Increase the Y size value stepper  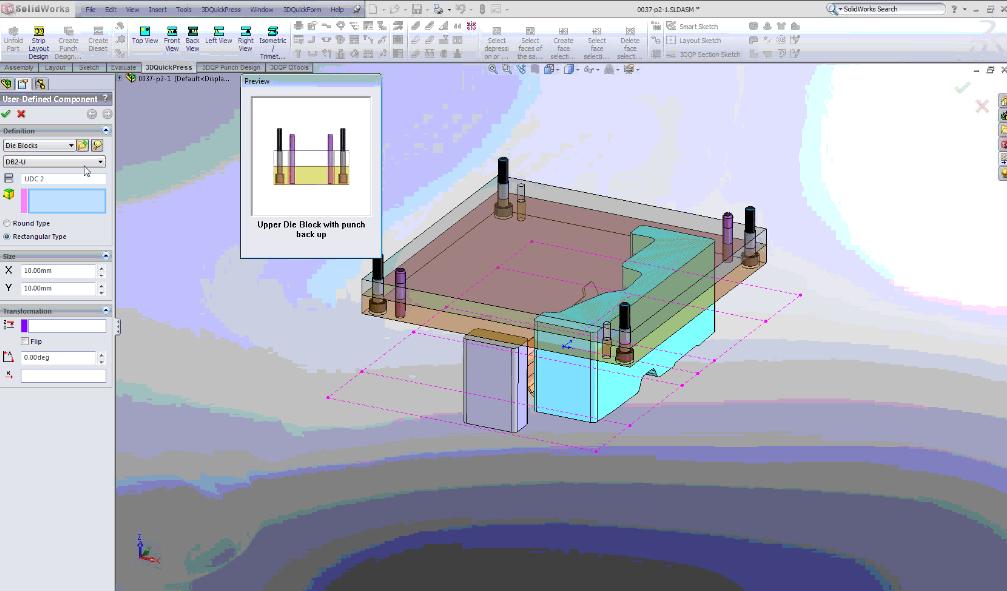pos(101,285)
